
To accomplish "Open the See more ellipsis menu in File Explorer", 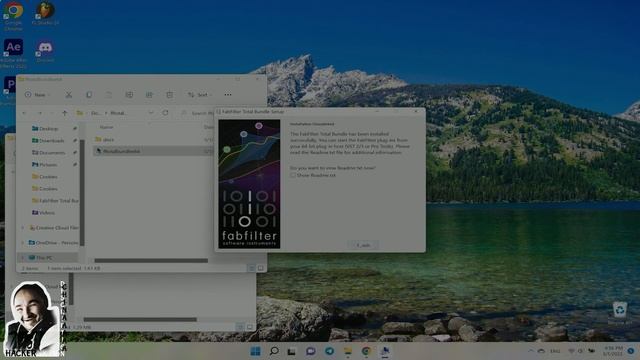I will 228,95.
